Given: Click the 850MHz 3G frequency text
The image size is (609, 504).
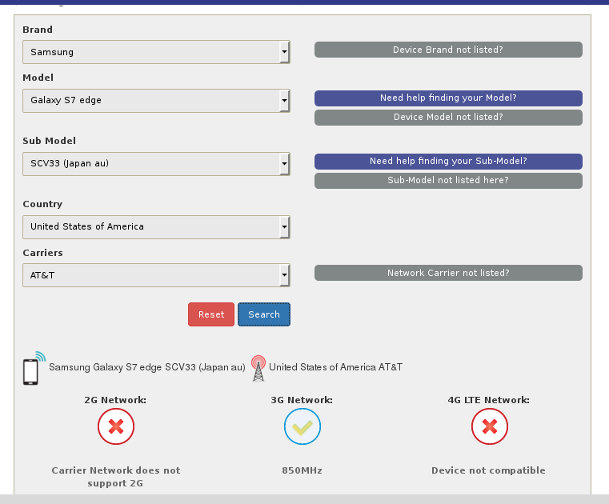Looking at the screenshot, I should (302, 470).
